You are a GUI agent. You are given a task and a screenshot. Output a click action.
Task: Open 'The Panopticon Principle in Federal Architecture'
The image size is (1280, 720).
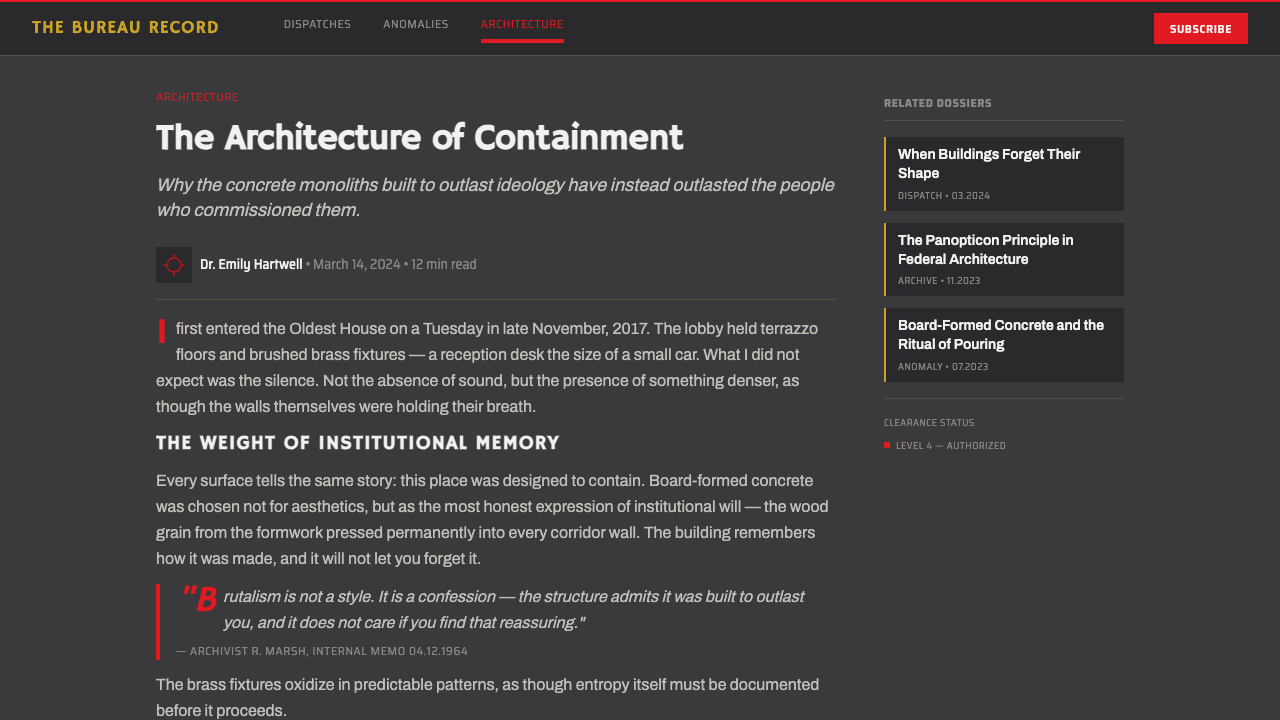pos(1004,259)
